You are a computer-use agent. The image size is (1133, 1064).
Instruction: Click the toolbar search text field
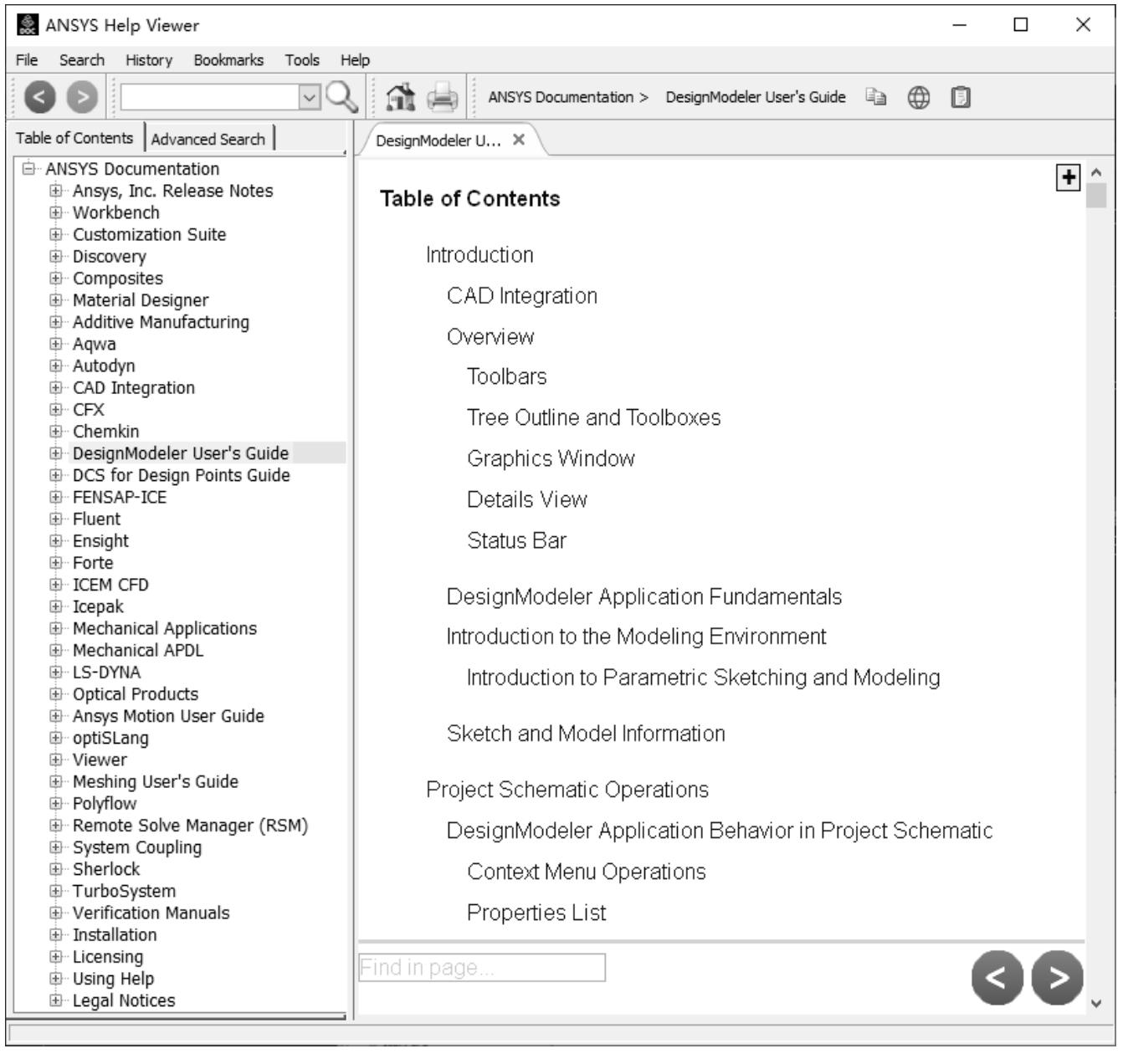[210, 98]
